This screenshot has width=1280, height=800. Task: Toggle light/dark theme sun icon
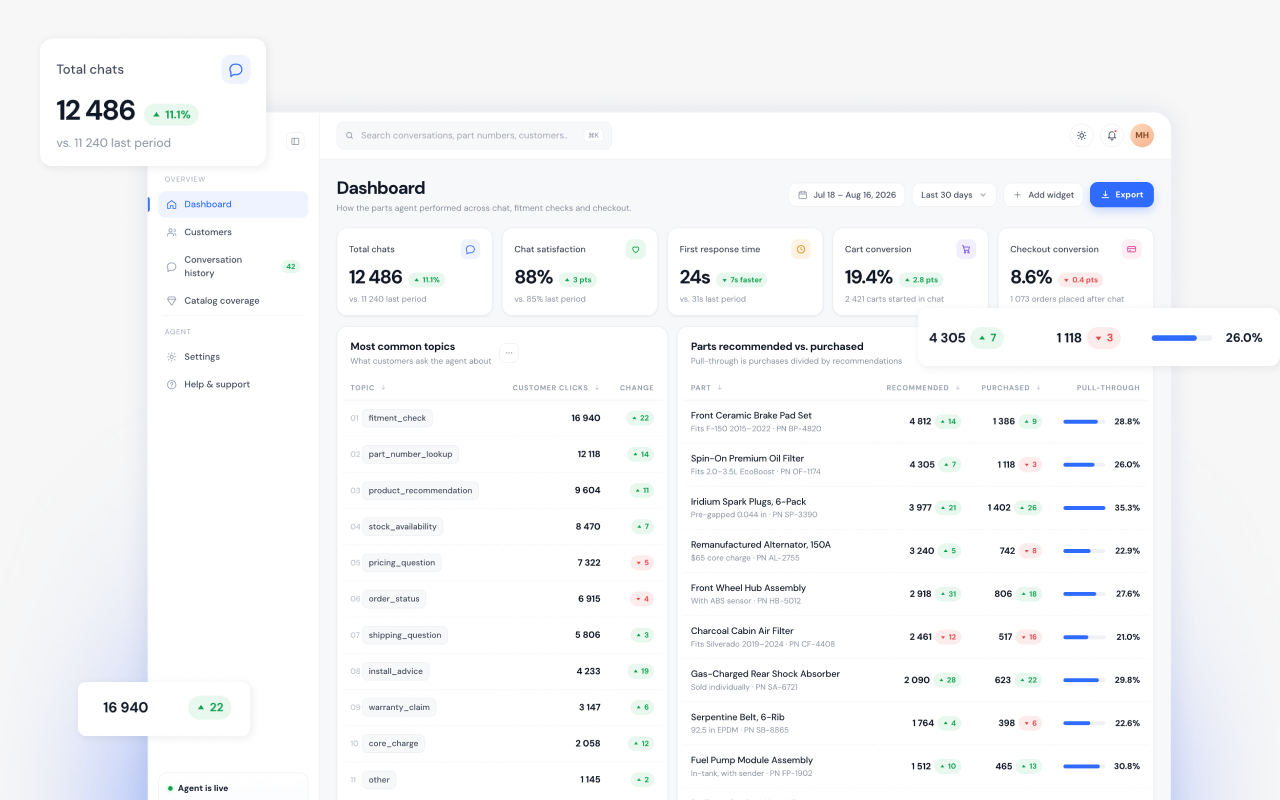1081,135
